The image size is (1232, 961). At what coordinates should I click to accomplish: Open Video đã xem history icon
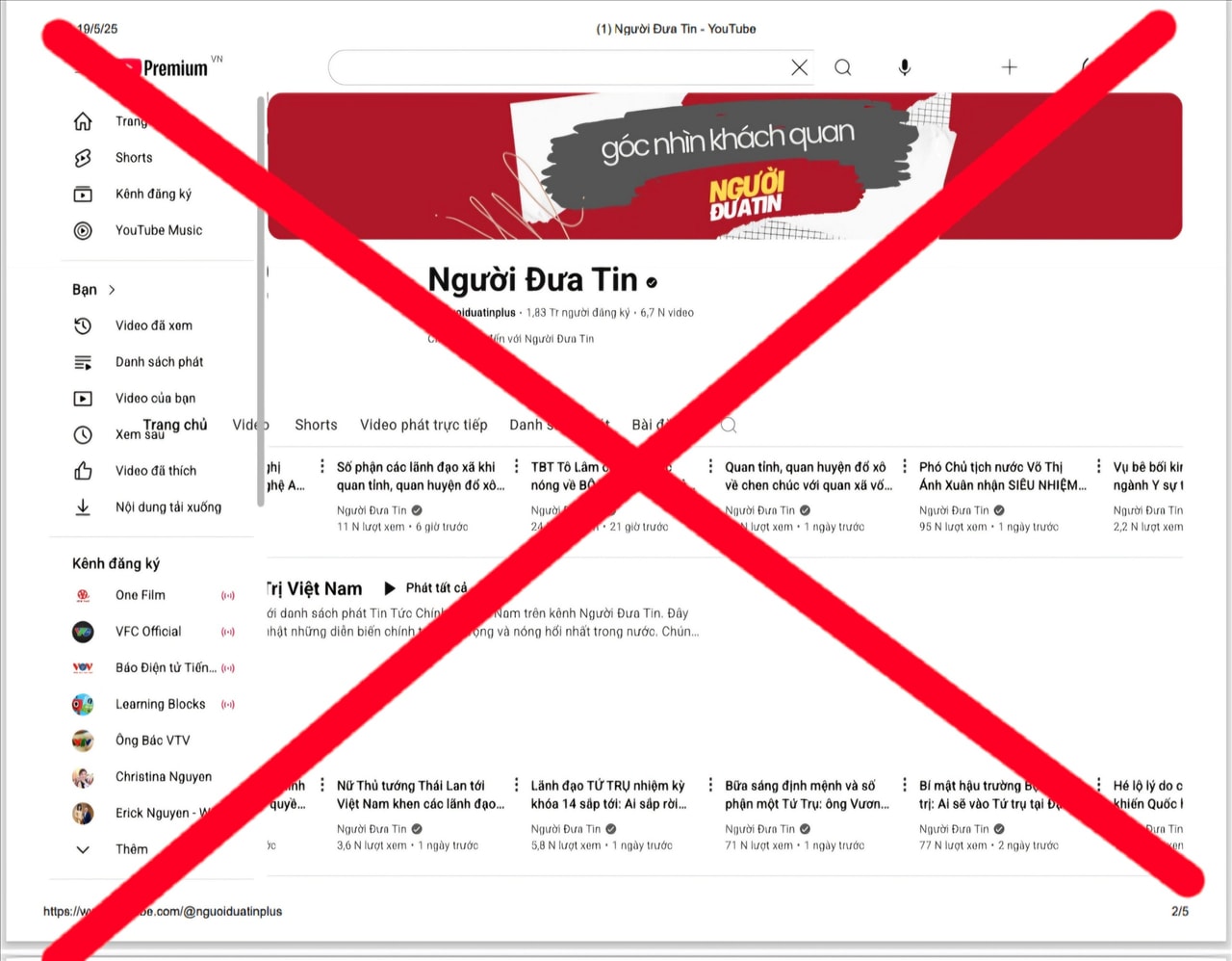tap(83, 326)
